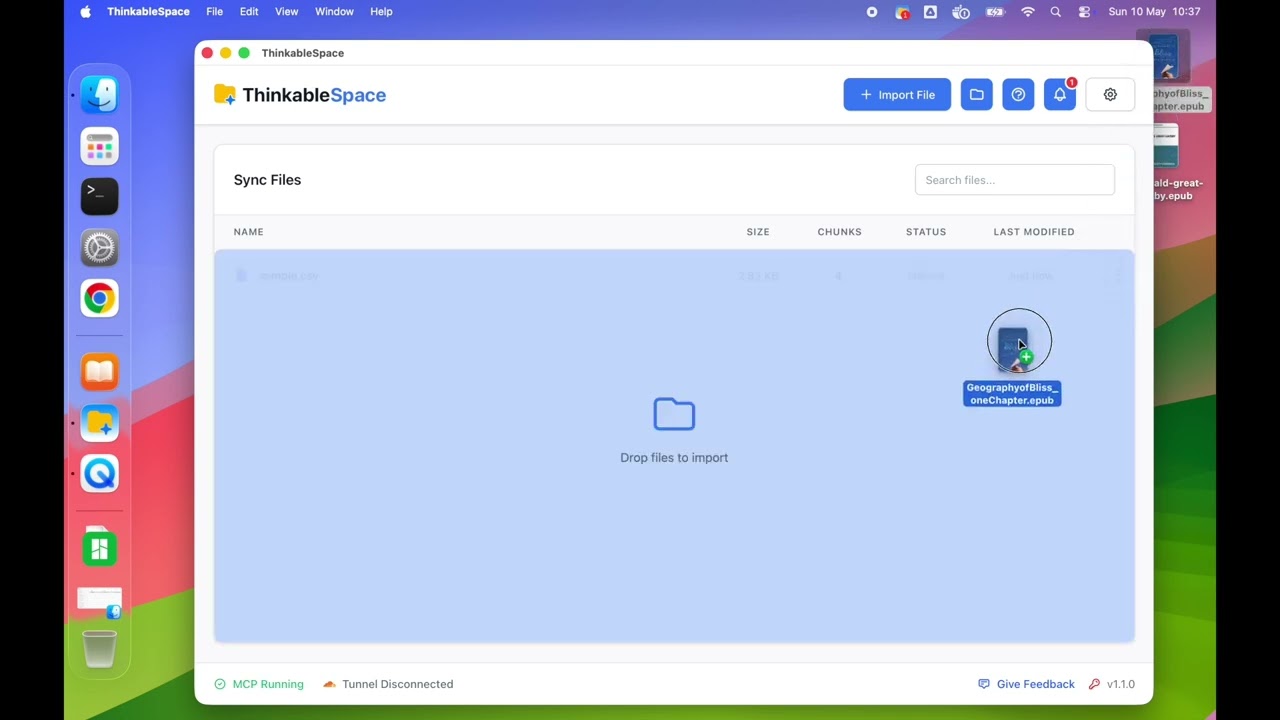Click the Sync Files heading
Viewport: 1280px width, 720px height.
(267, 180)
